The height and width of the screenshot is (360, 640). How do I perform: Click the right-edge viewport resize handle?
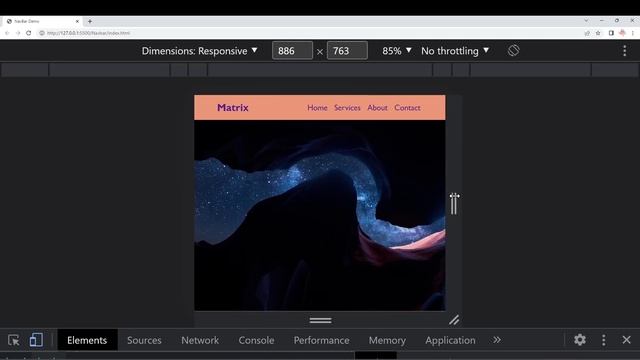[454, 203]
